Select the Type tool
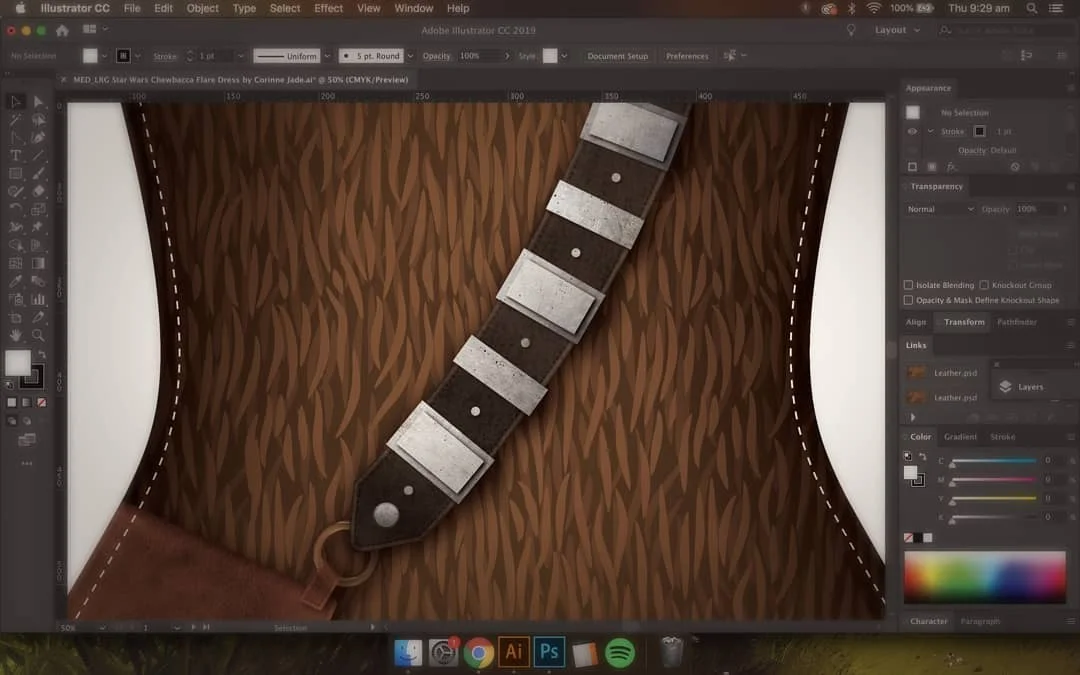The width and height of the screenshot is (1080, 675). pos(16,156)
